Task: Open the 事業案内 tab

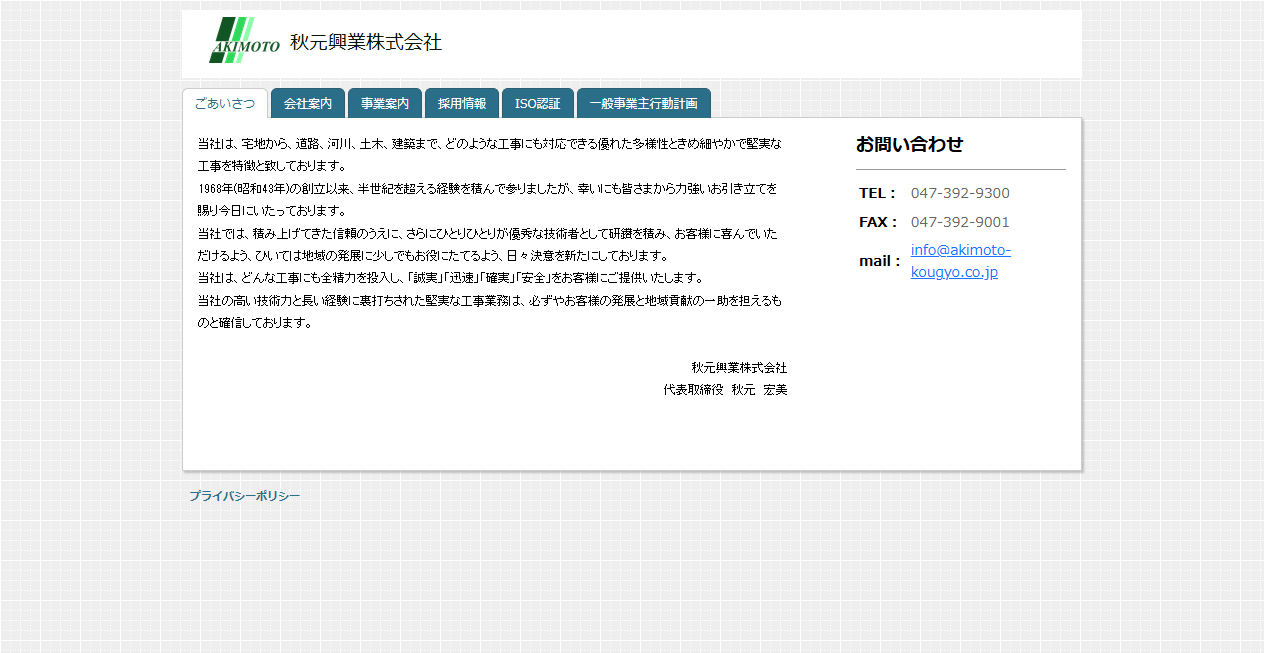Action: coord(385,102)
